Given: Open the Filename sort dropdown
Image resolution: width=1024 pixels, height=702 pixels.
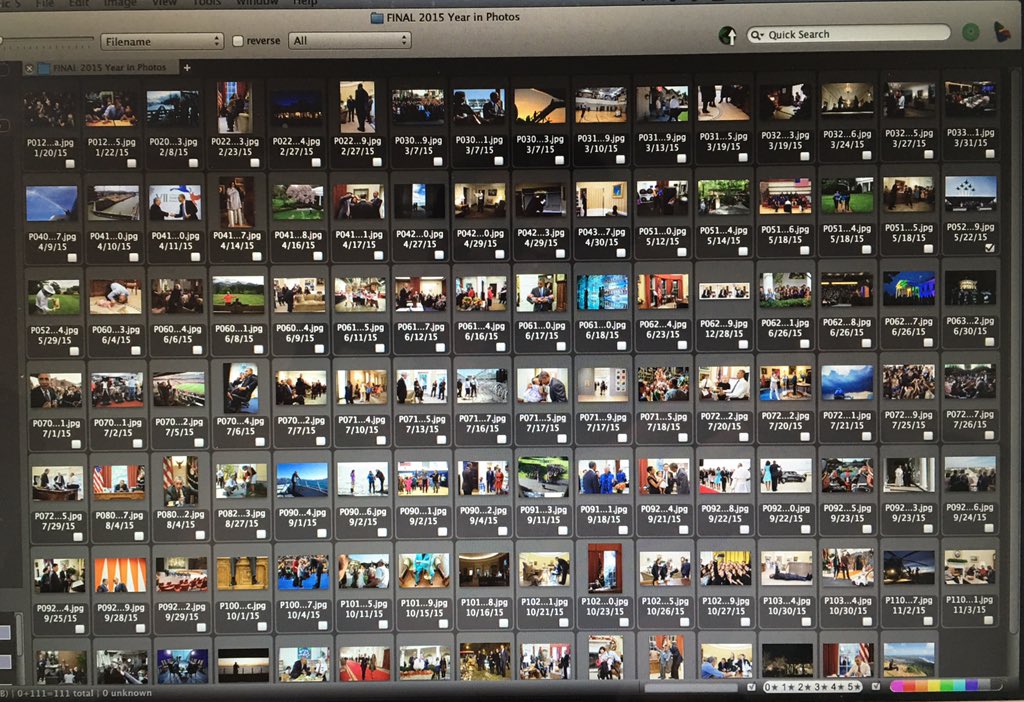Looking at the screenshot, I should (162, 41).
